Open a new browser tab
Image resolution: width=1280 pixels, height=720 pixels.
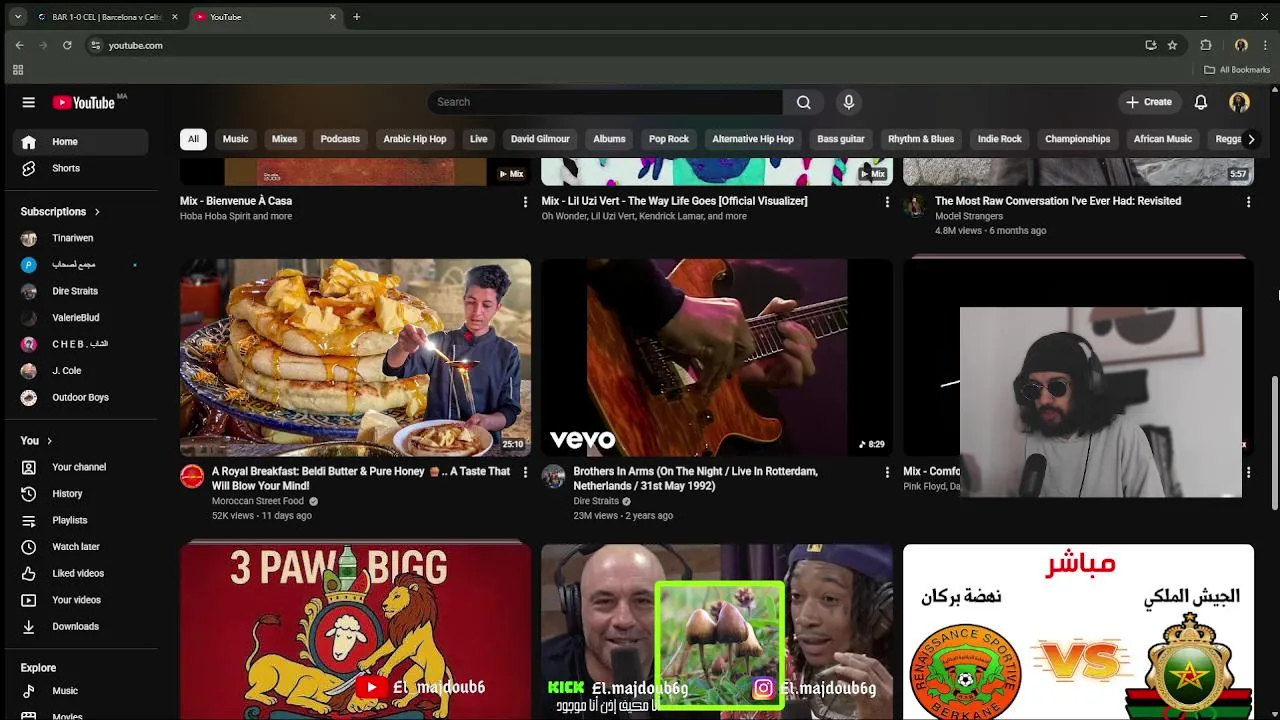(356, 17)
